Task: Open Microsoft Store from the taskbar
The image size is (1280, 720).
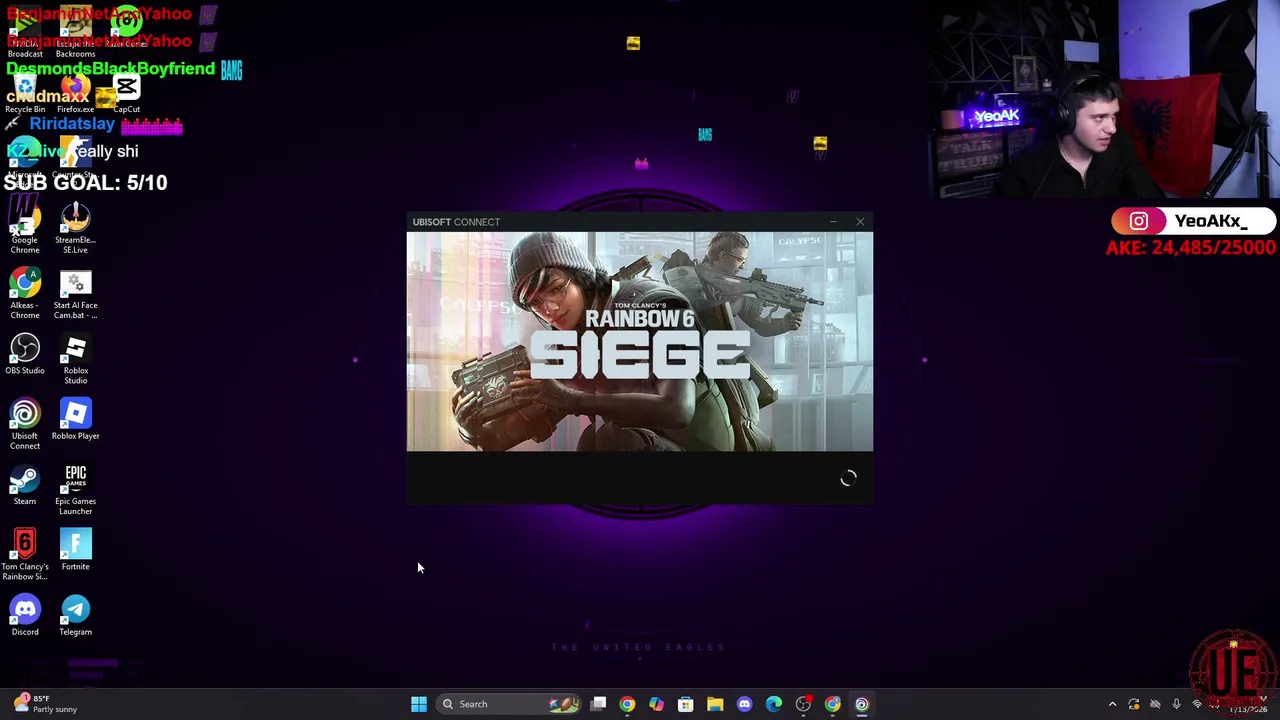Action: [686, 704]
